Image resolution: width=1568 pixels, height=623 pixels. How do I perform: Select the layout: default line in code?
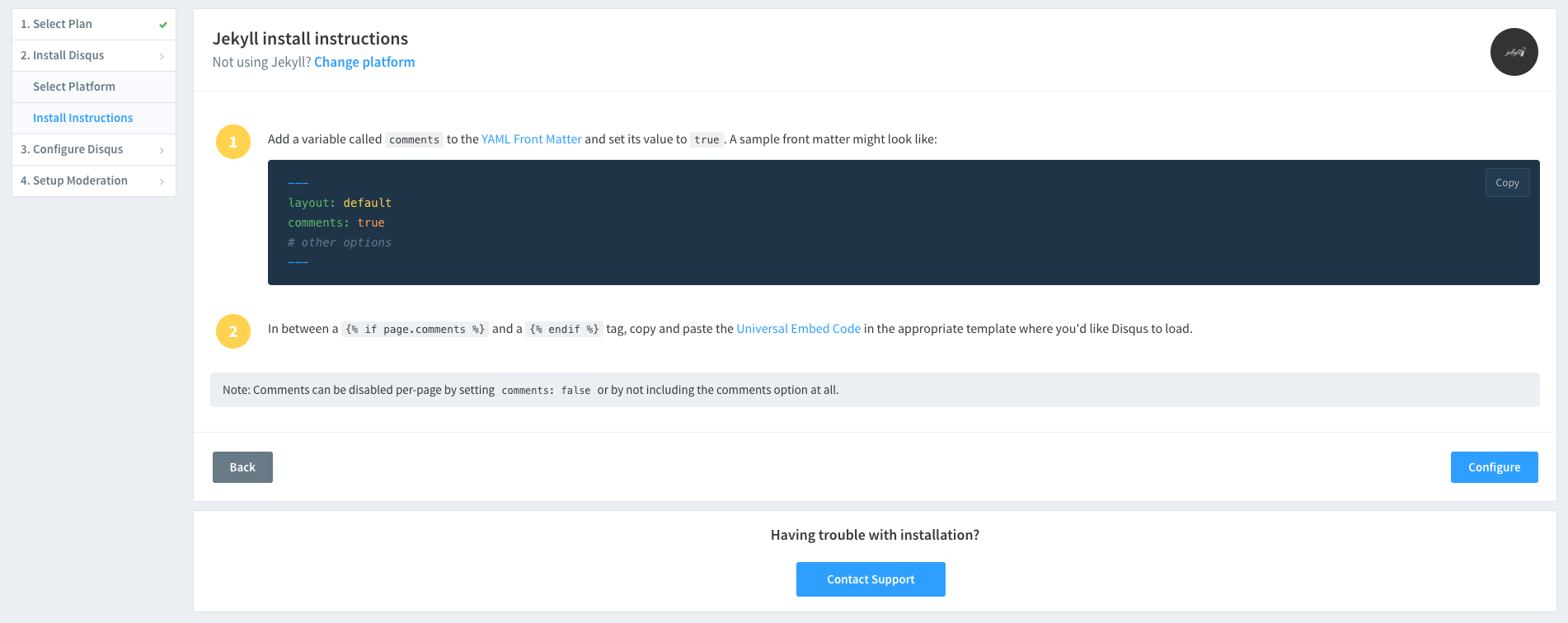[340, 202]
